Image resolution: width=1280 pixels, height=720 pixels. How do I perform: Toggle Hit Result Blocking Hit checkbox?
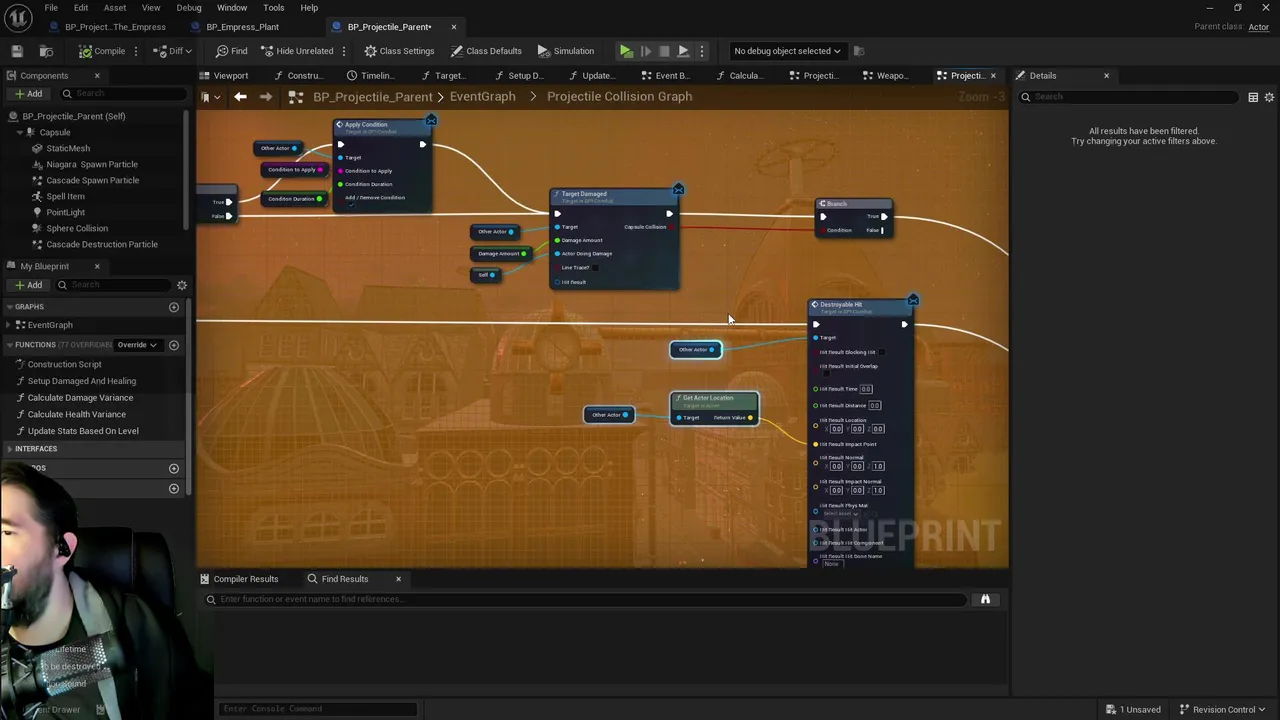click(x=882, y=352)
